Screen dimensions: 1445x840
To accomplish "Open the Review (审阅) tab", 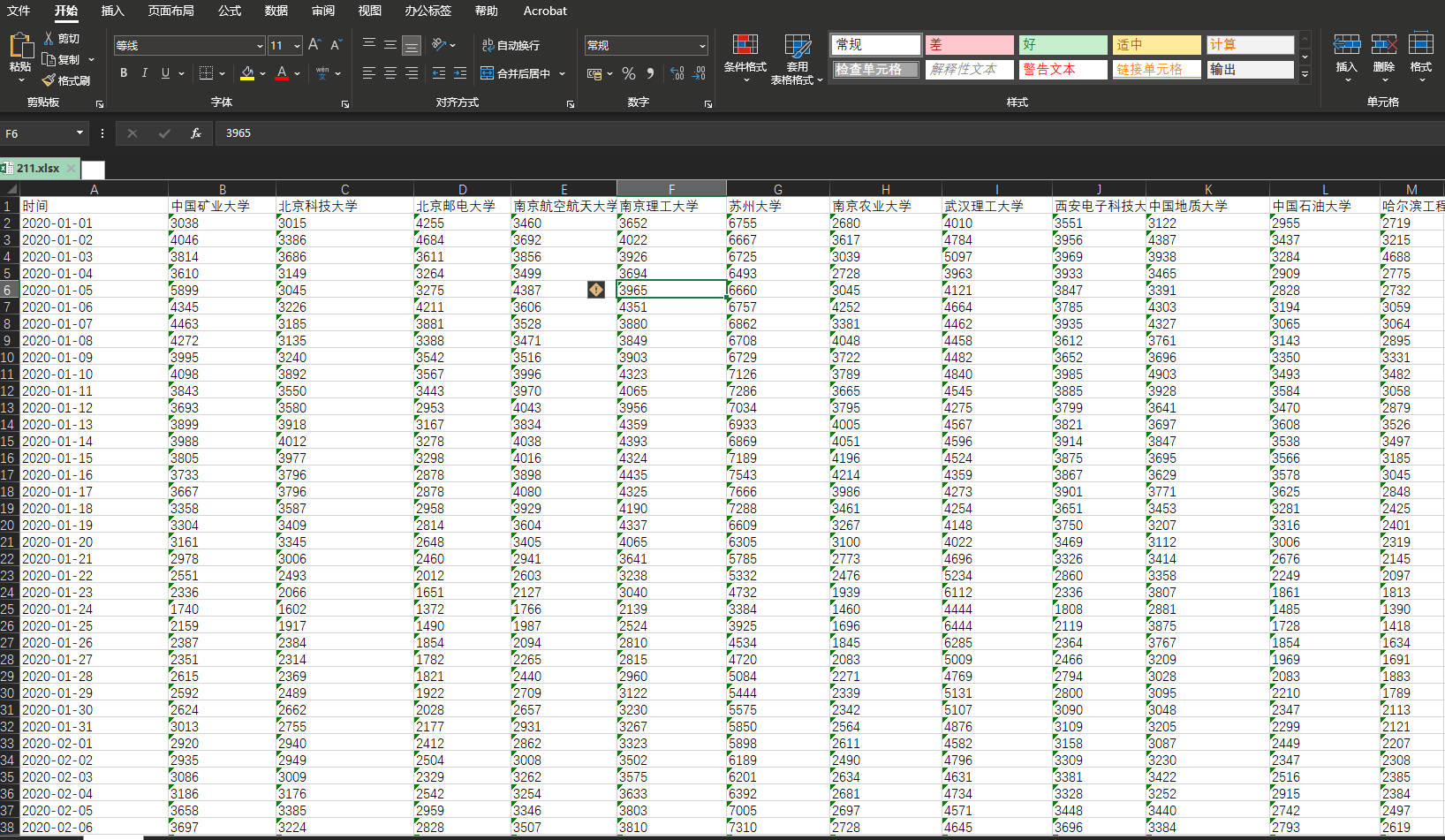I will coord(323,11).
